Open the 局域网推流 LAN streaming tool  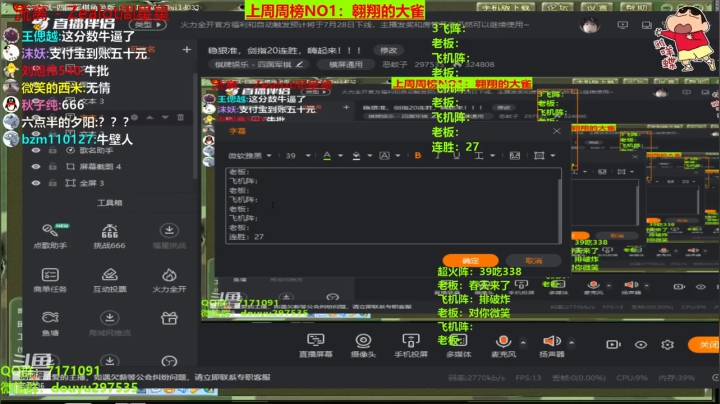[x=109, y=323]
